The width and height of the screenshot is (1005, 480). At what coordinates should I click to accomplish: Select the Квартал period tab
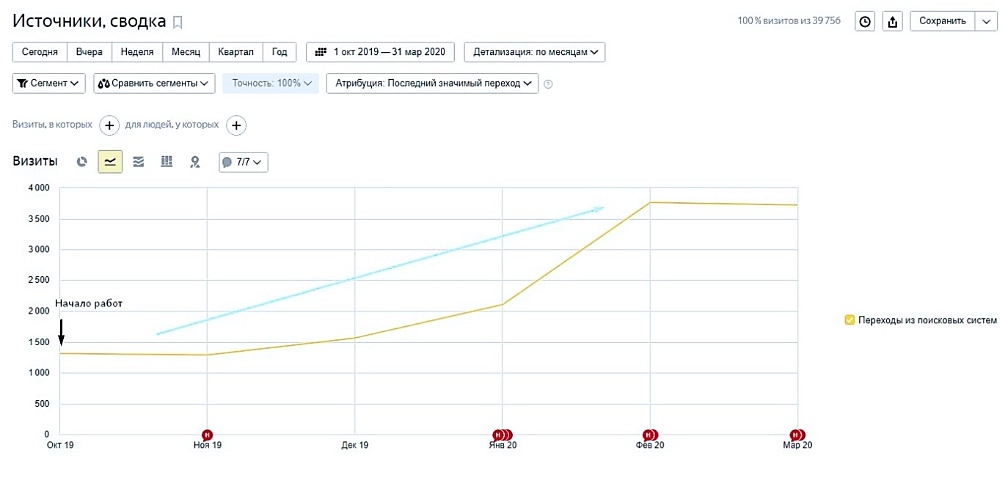236,52
